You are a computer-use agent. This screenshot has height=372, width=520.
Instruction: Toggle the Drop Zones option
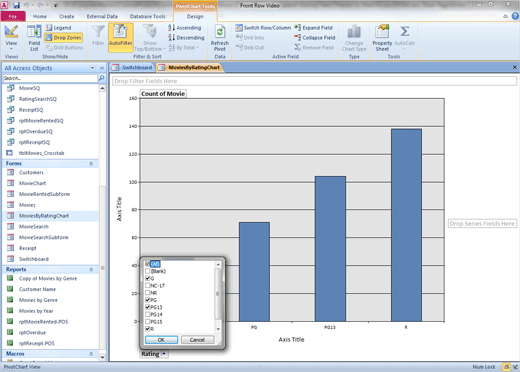[x=63, y=38]
